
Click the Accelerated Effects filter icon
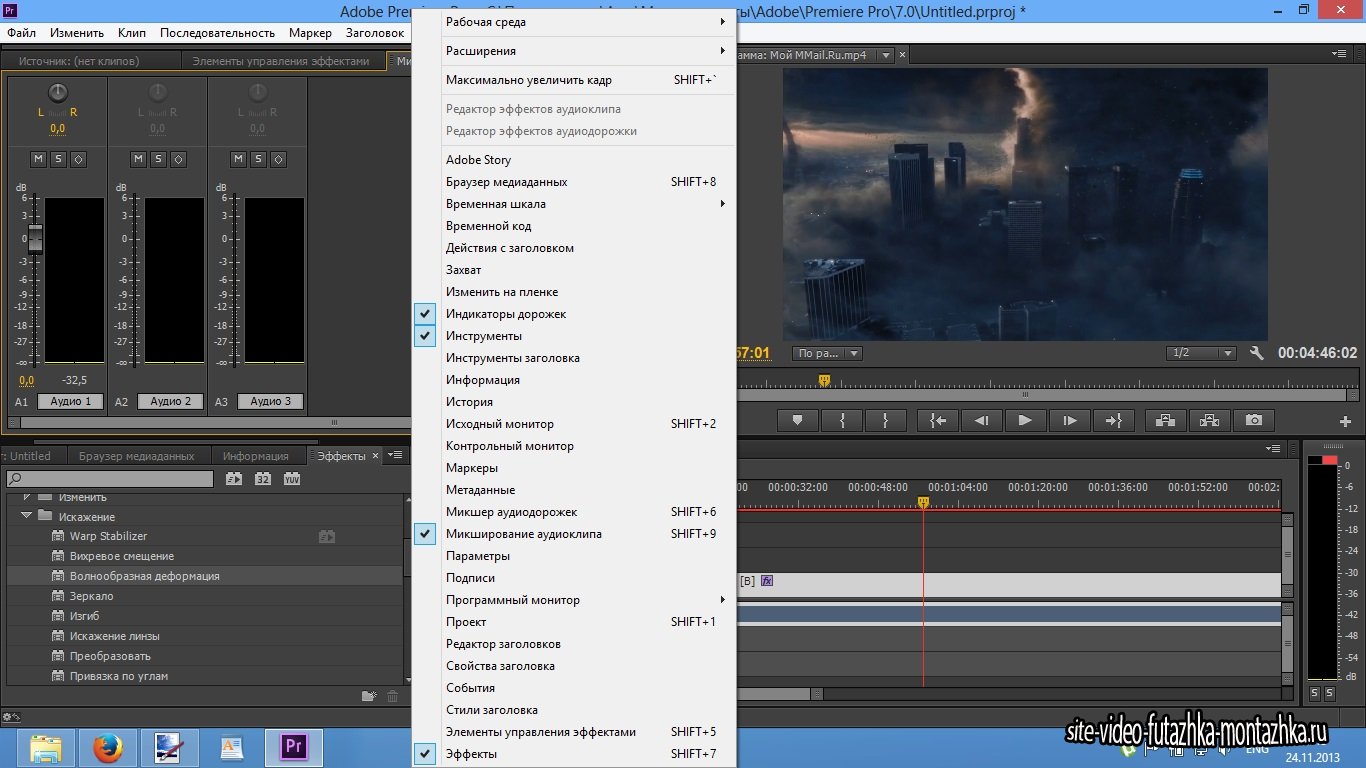(x=234, y=479)
